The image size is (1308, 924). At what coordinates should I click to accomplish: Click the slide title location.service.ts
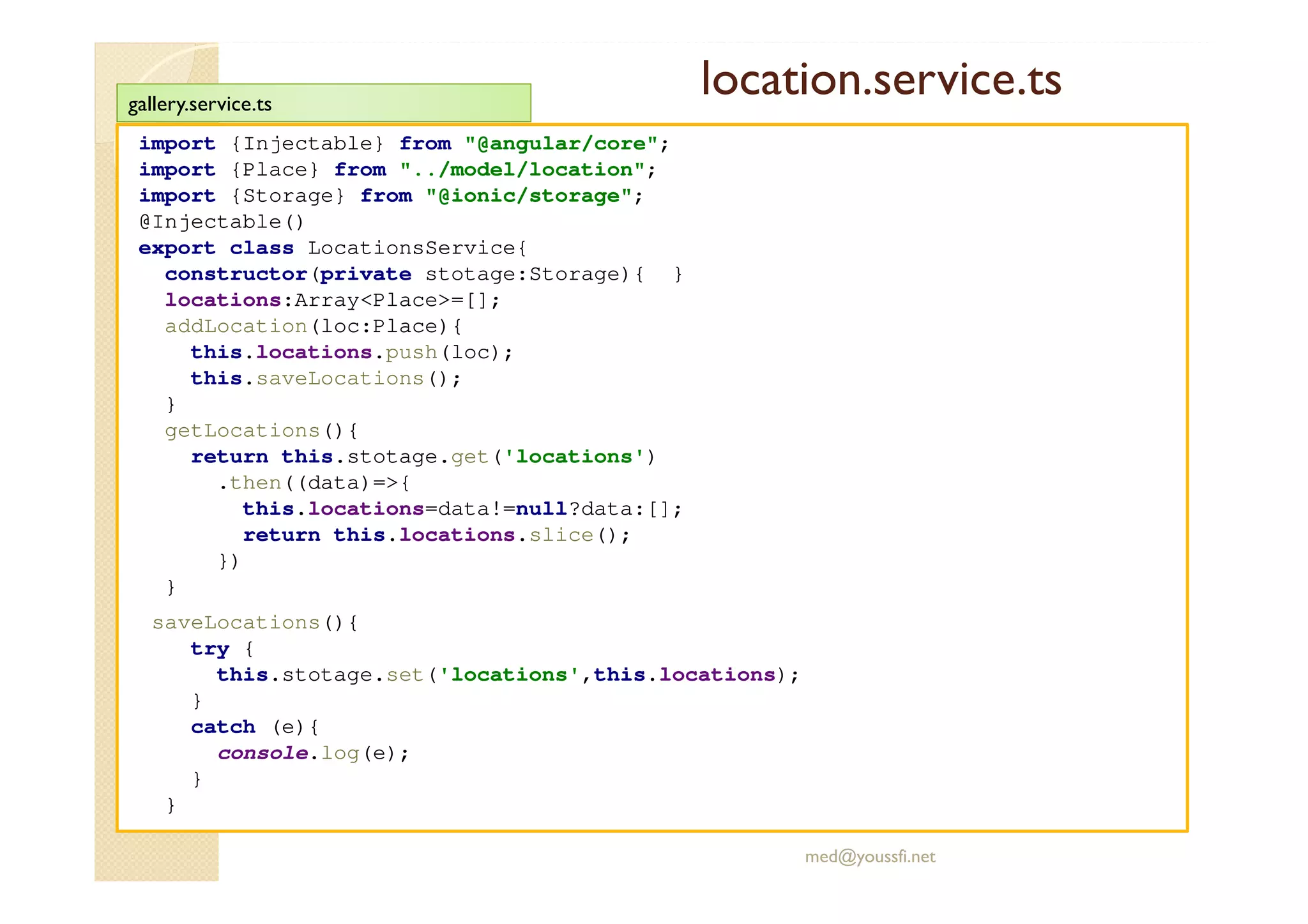(x=881, y=79)
